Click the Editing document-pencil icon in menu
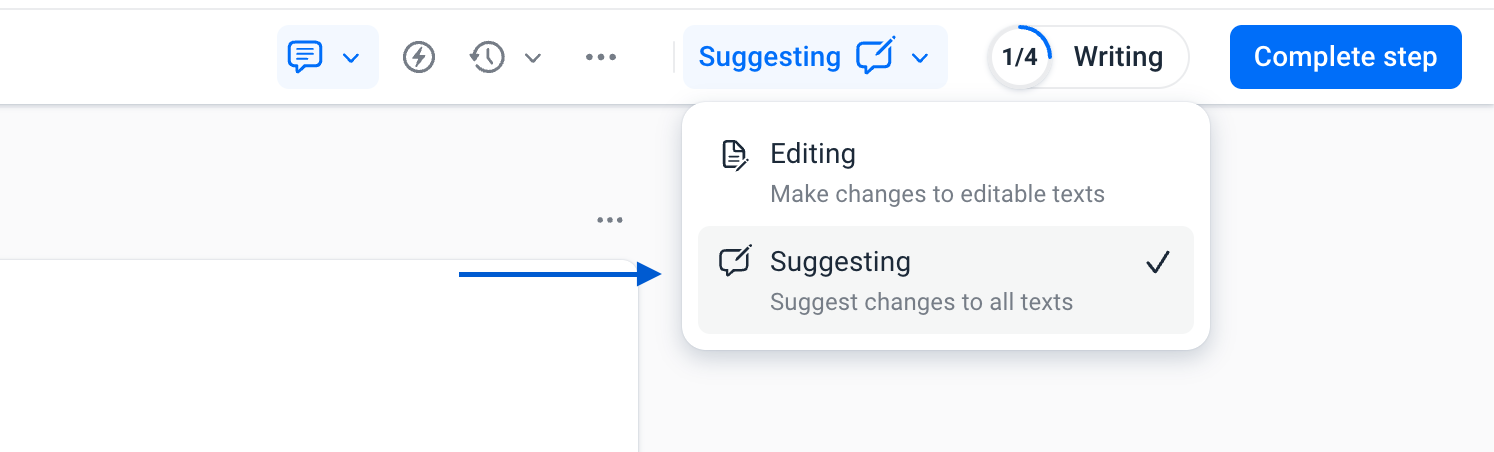This screenshot has height=452, width=1494. coord(735,155)
